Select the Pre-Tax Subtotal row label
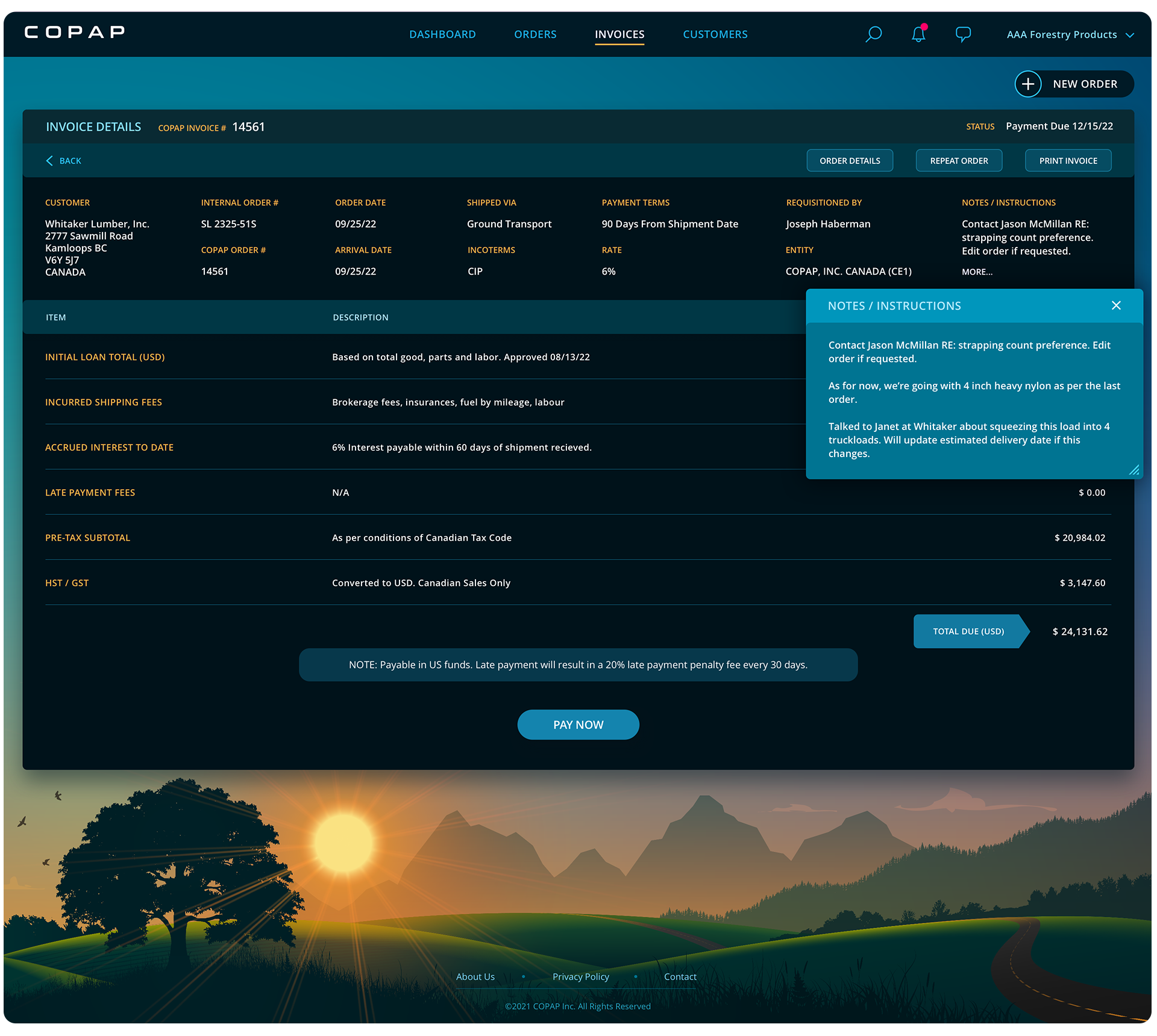 click(x=87, y=538)
